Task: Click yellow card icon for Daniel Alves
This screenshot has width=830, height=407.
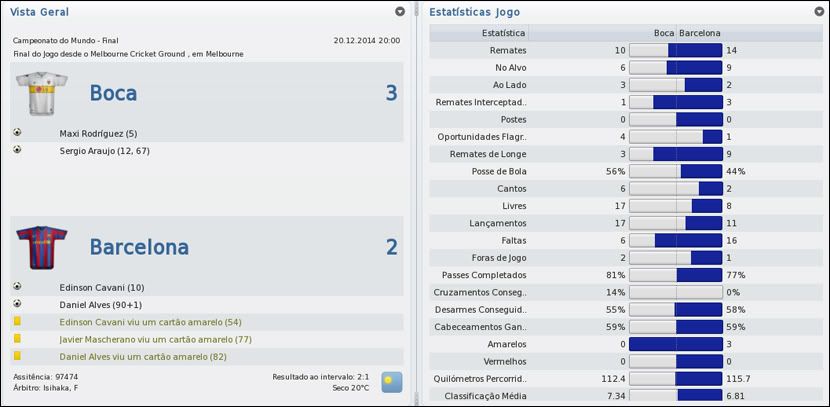Action: 17,356
